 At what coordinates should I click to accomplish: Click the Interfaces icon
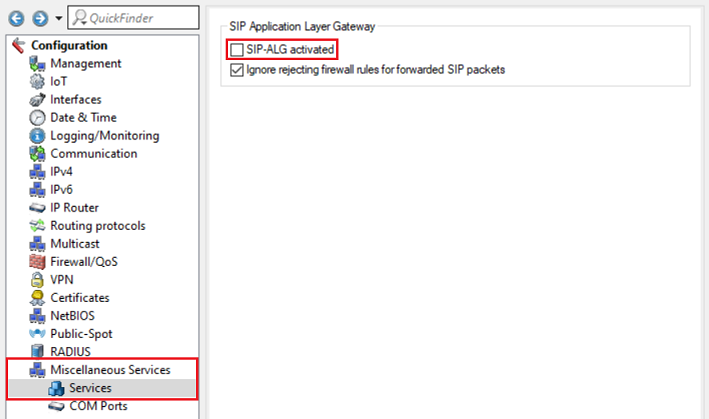[x=38, y=99]
